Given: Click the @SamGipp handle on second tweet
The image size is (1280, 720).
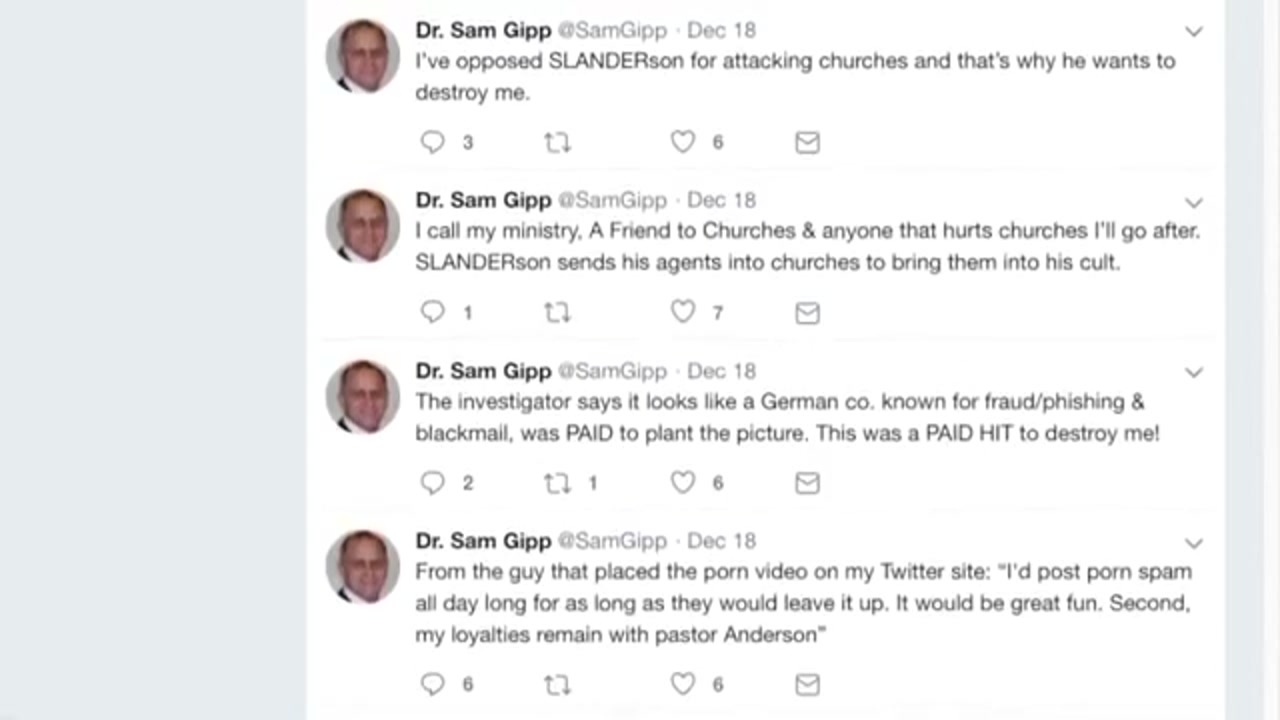Looking at the screenshot, I should tap(611, 200).
